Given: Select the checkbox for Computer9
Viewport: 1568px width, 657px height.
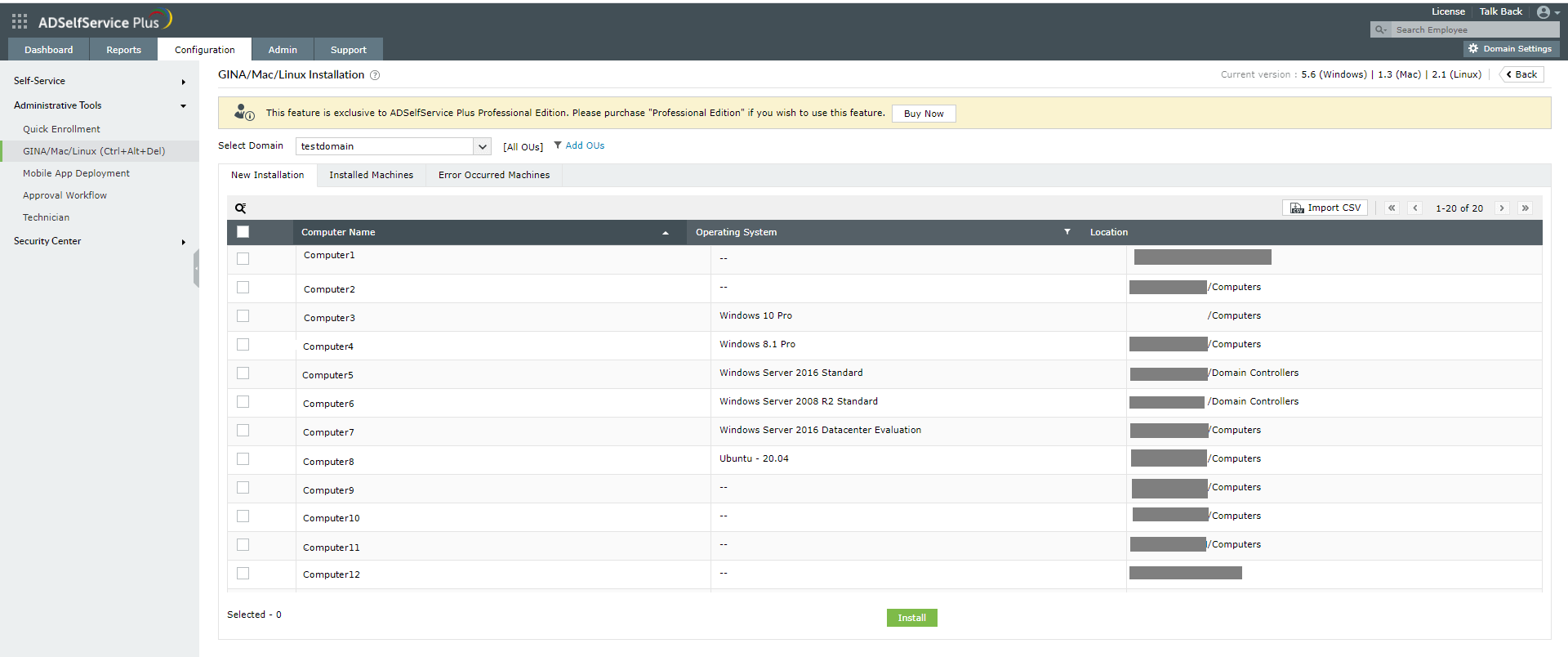Looking at the screenshot, I should click(243, 487).
